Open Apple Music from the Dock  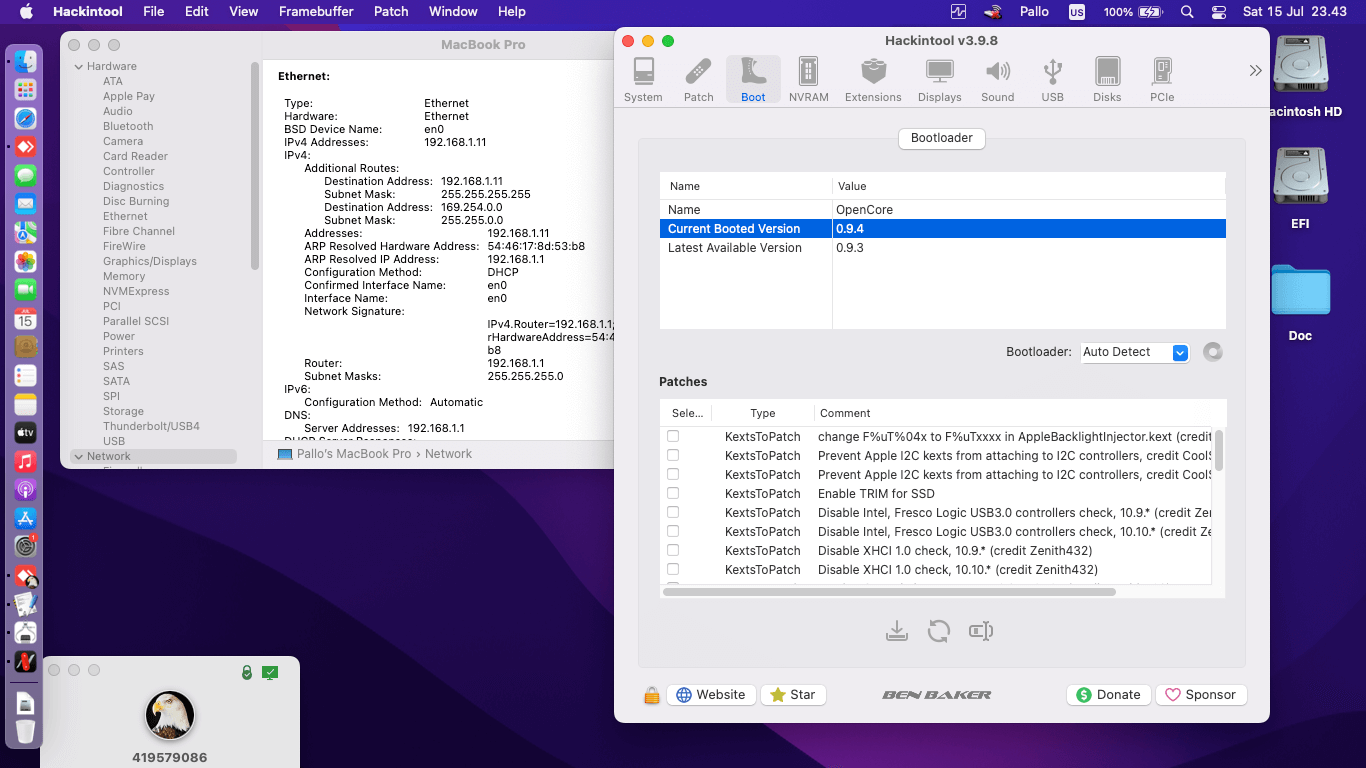[26, 462]
